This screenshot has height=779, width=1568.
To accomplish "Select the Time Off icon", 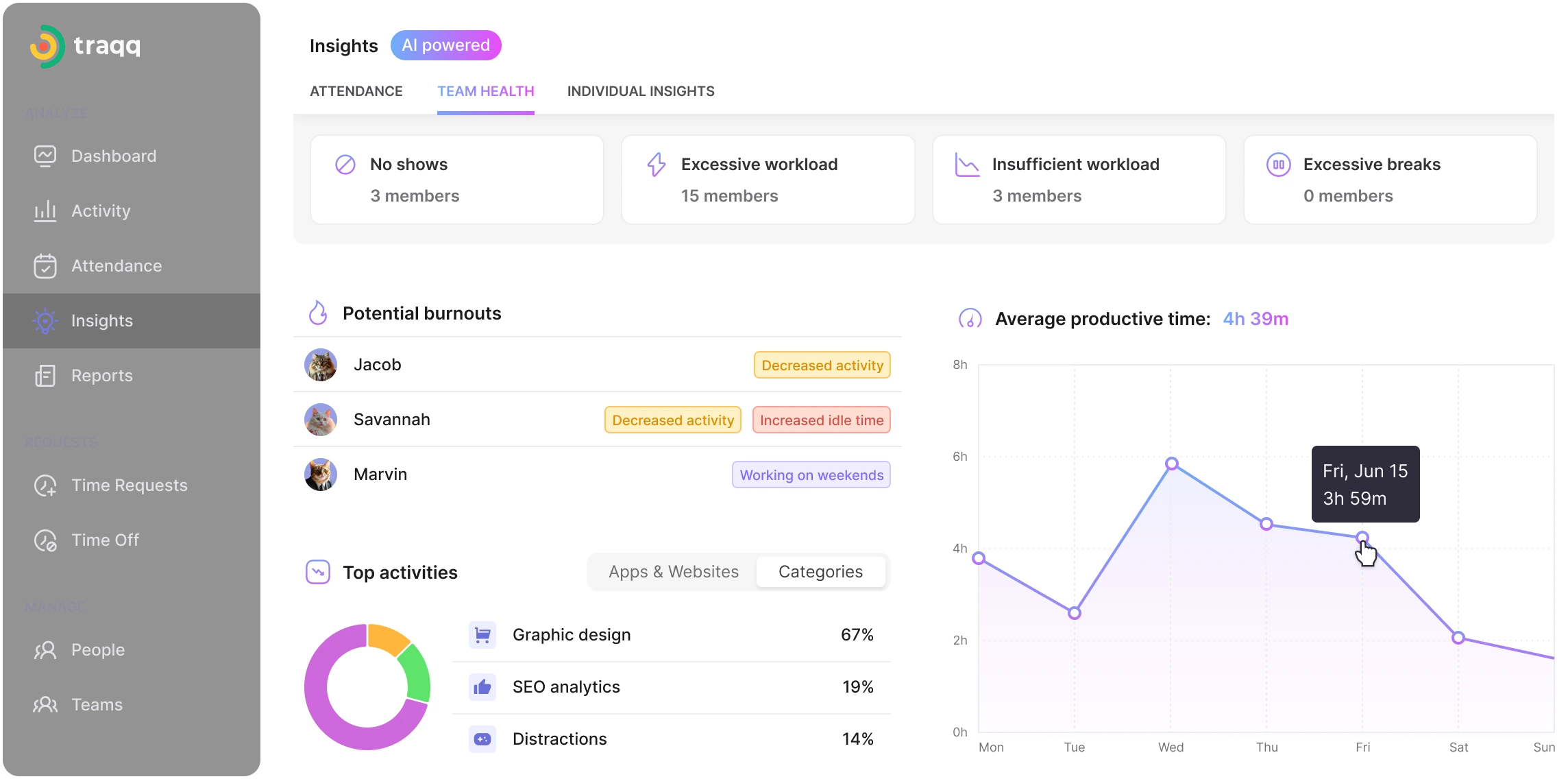I will click(45, 540).
